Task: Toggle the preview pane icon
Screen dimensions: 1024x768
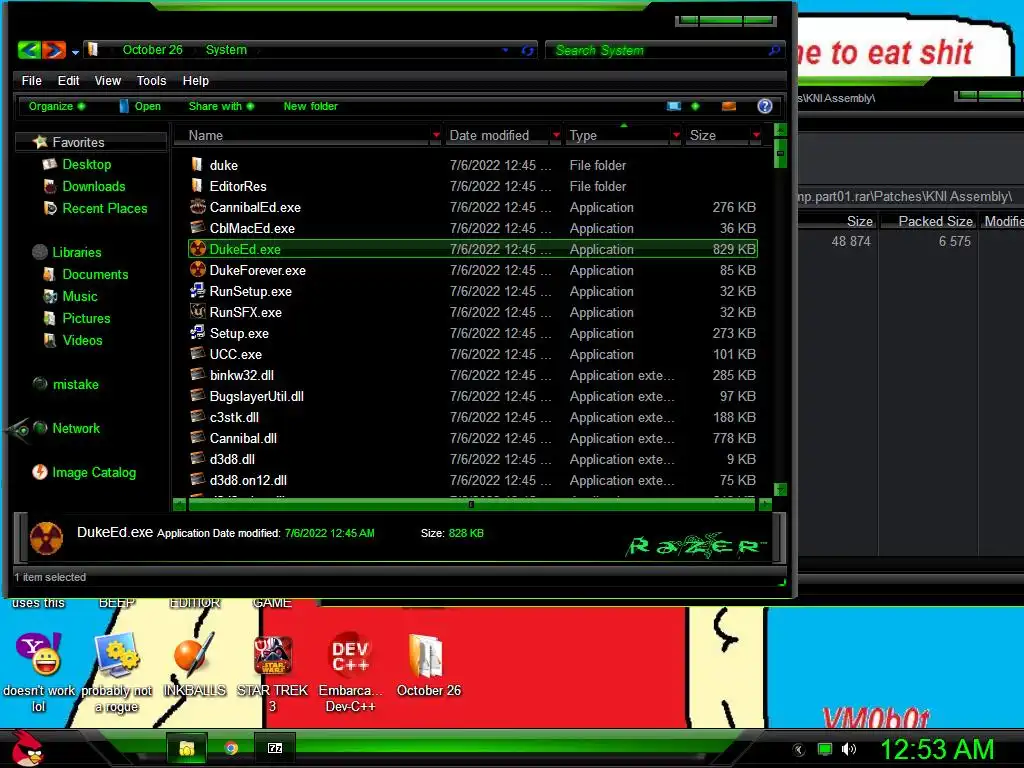Action: (729, 106)
